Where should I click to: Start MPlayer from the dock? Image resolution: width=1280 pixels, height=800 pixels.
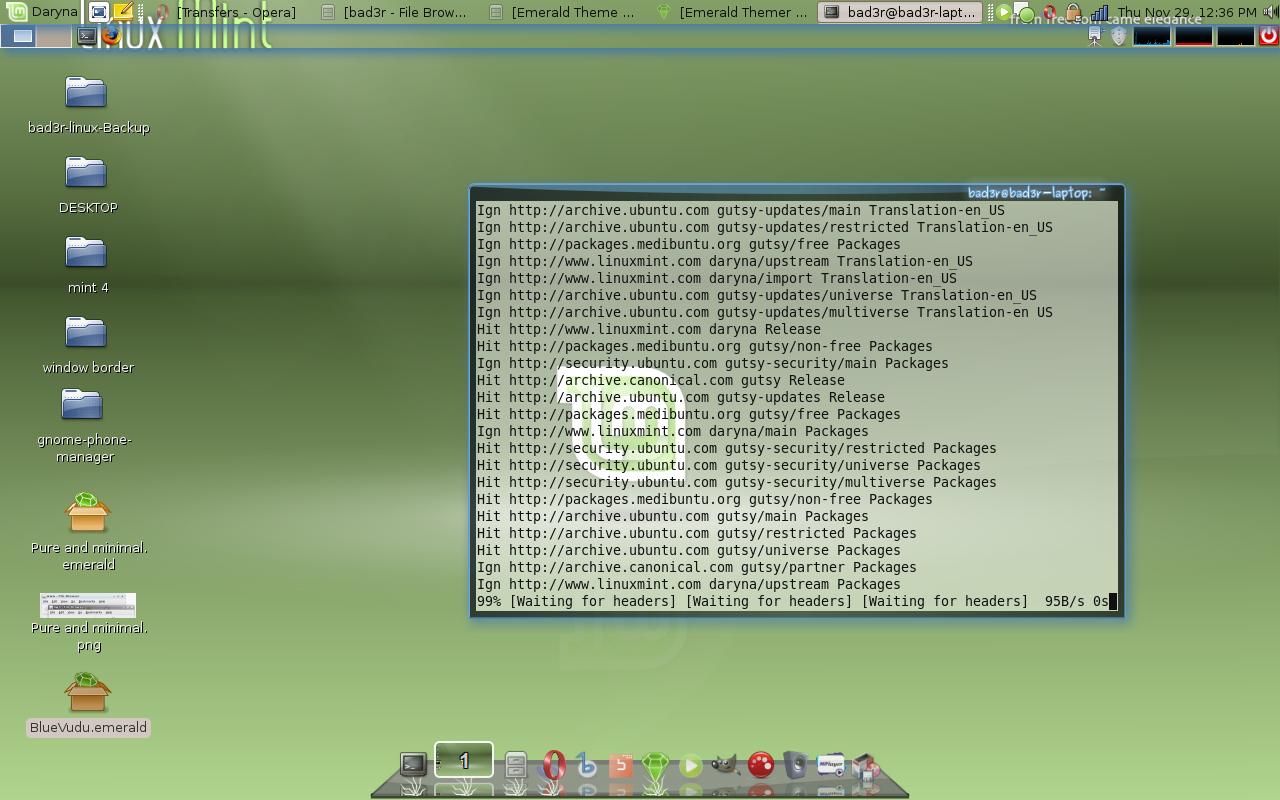coord(829,764)
